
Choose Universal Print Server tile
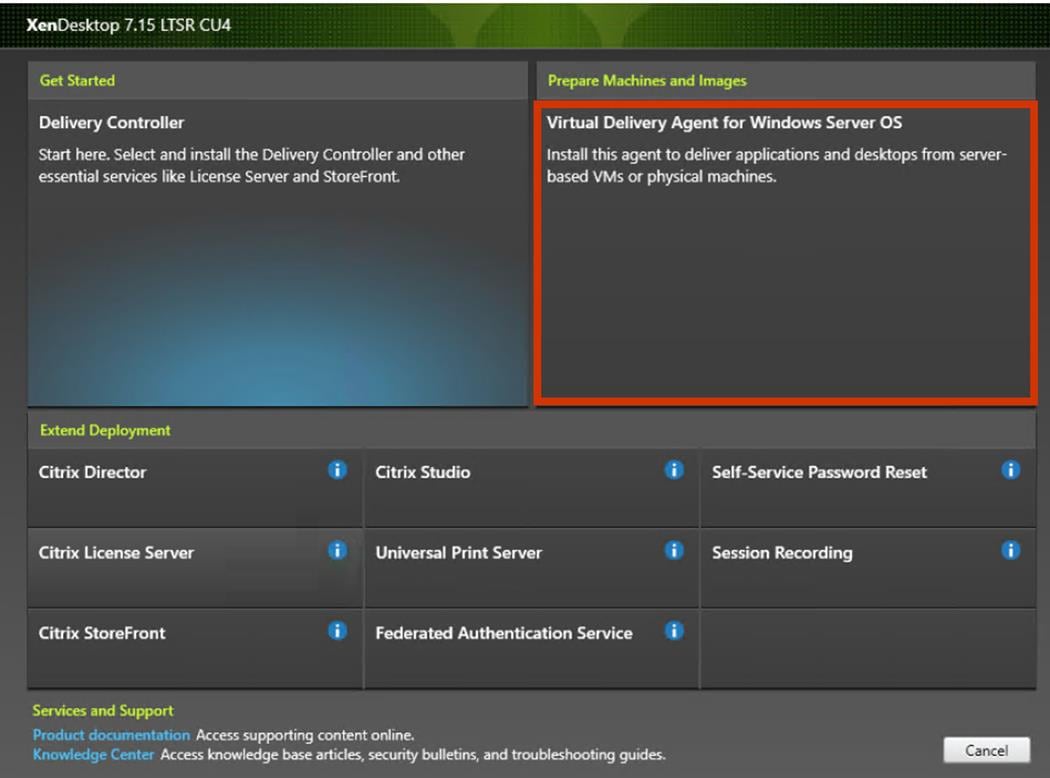[532, 568]
